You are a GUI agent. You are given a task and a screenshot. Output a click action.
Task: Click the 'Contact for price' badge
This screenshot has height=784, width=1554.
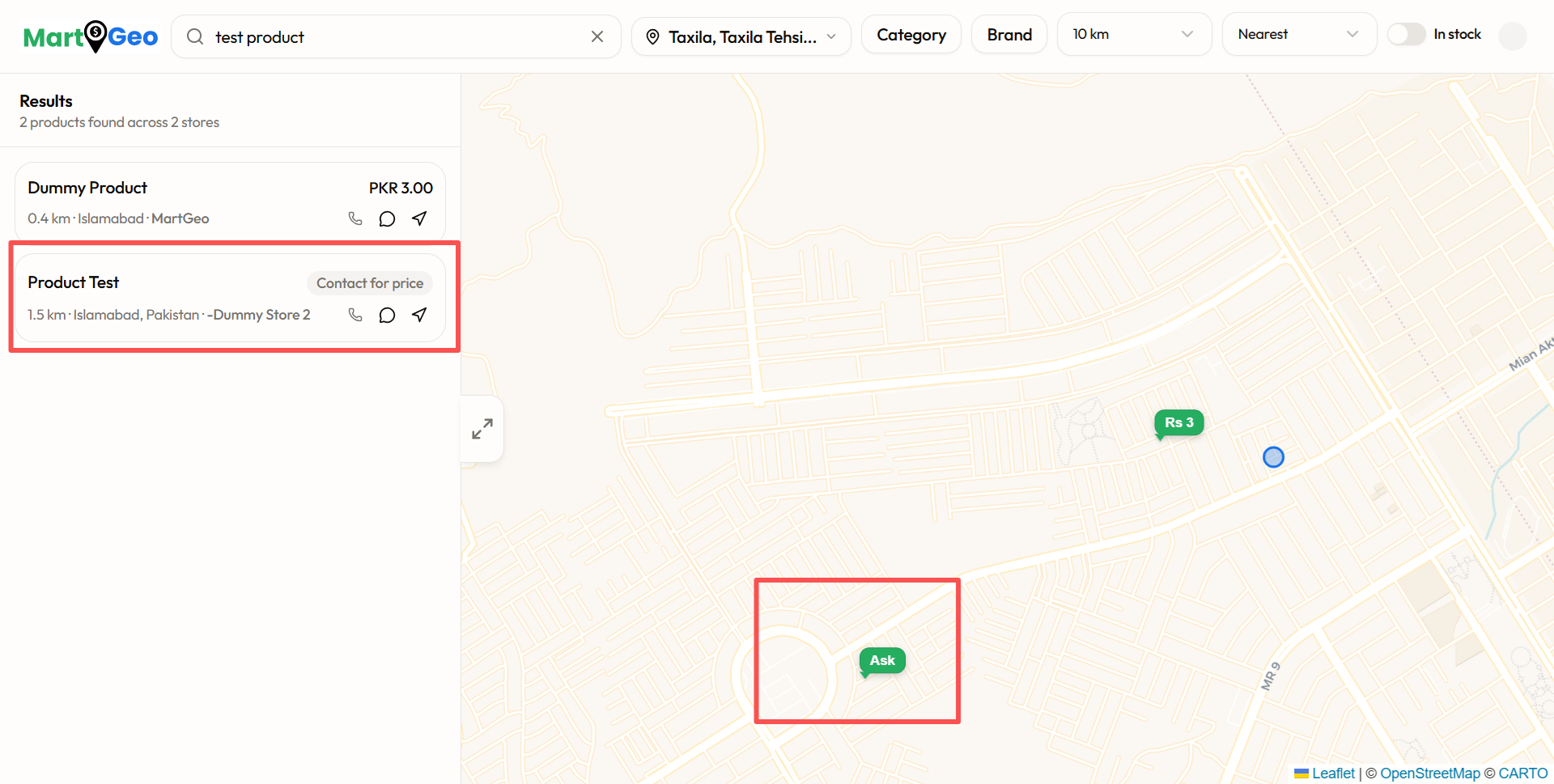click(370, 283)
